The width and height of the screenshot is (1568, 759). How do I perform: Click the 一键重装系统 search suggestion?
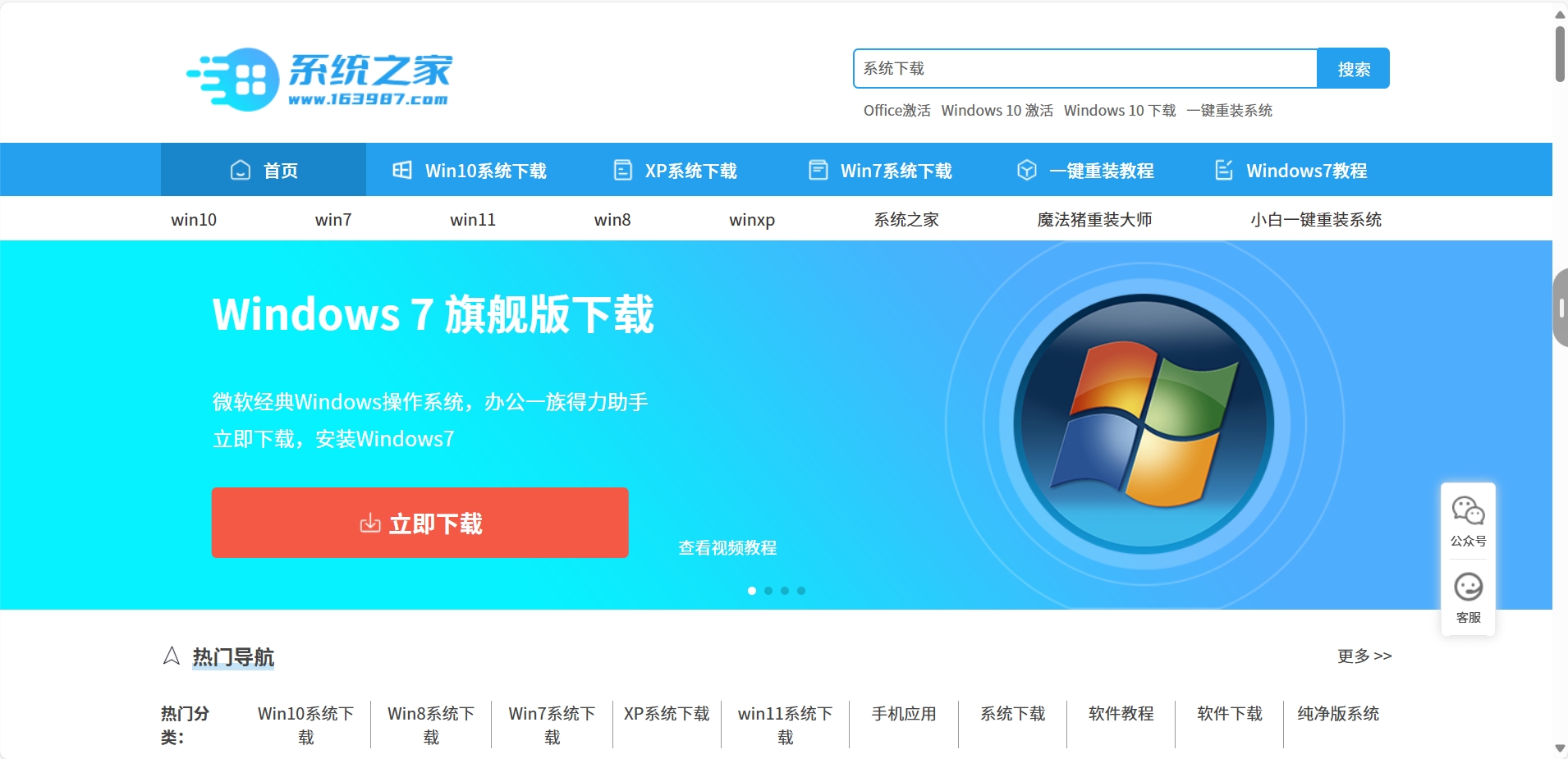click(x=1229, y=110)
